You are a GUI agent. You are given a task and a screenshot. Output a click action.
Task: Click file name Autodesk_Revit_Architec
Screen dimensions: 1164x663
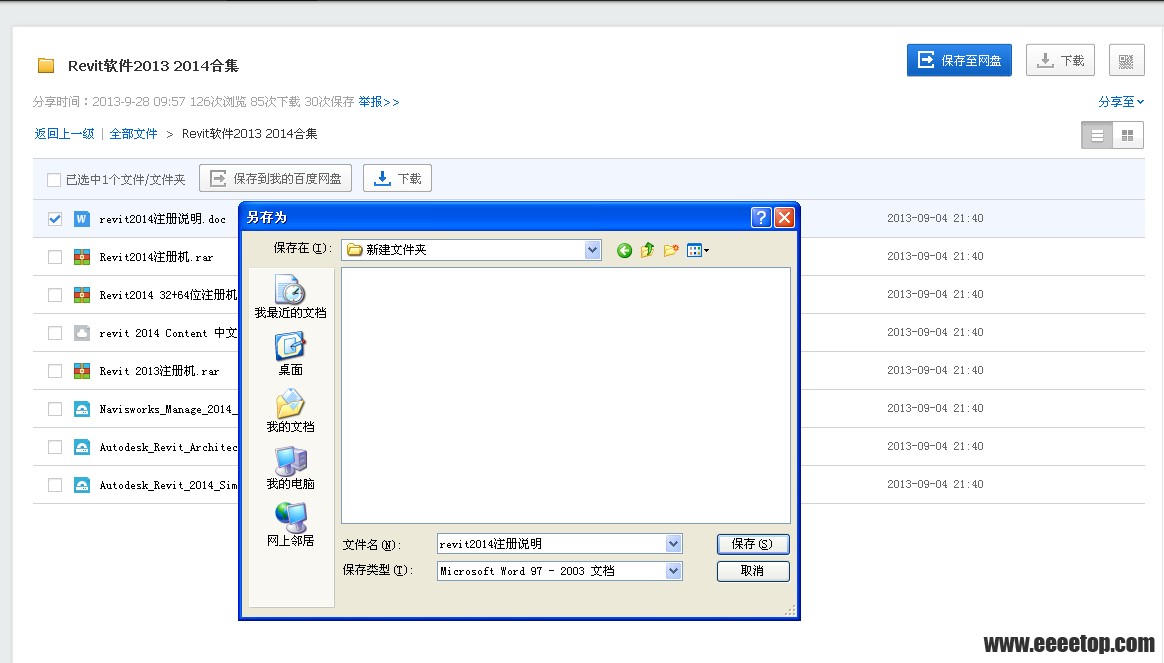tap(169, 447)
